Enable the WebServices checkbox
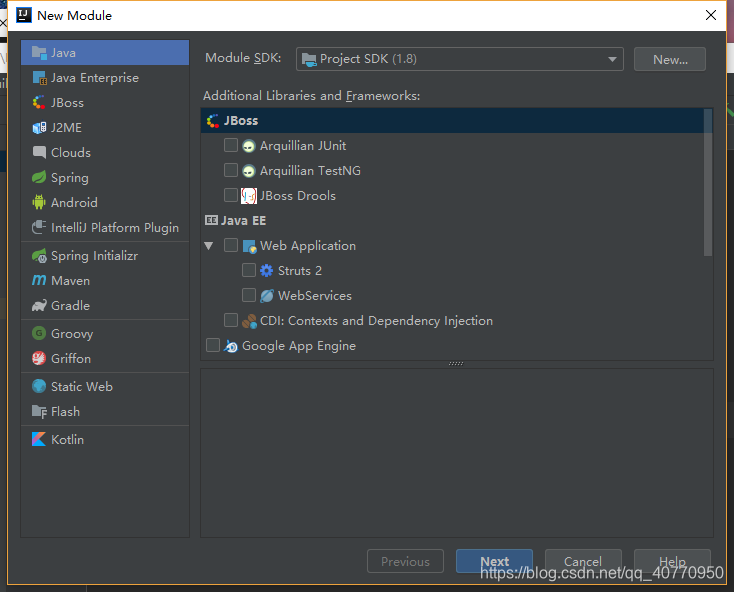The height and width of the screenshot is (592, 734). coord(249,295)
